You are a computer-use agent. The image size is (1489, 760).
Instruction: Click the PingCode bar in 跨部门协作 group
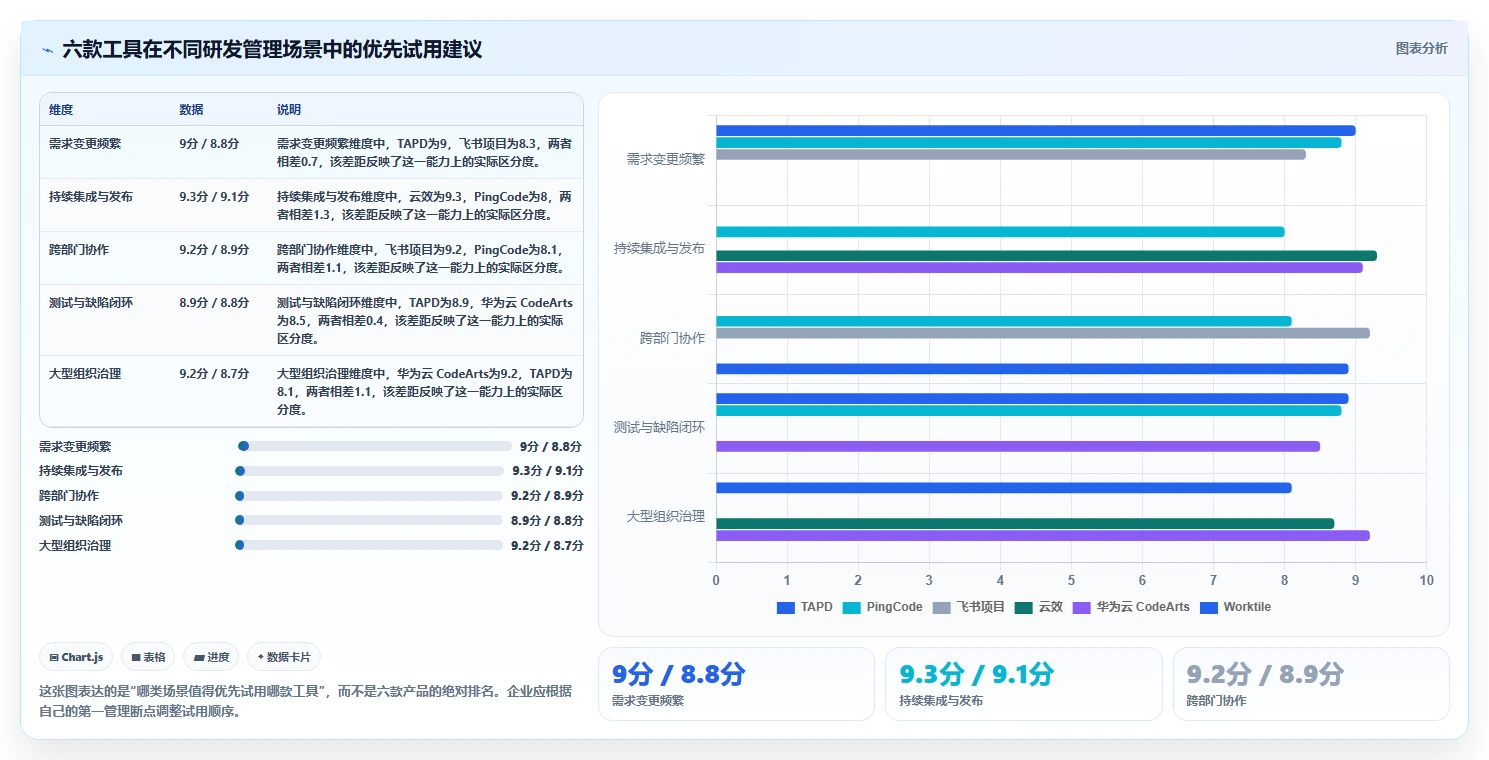[1004, 321]
